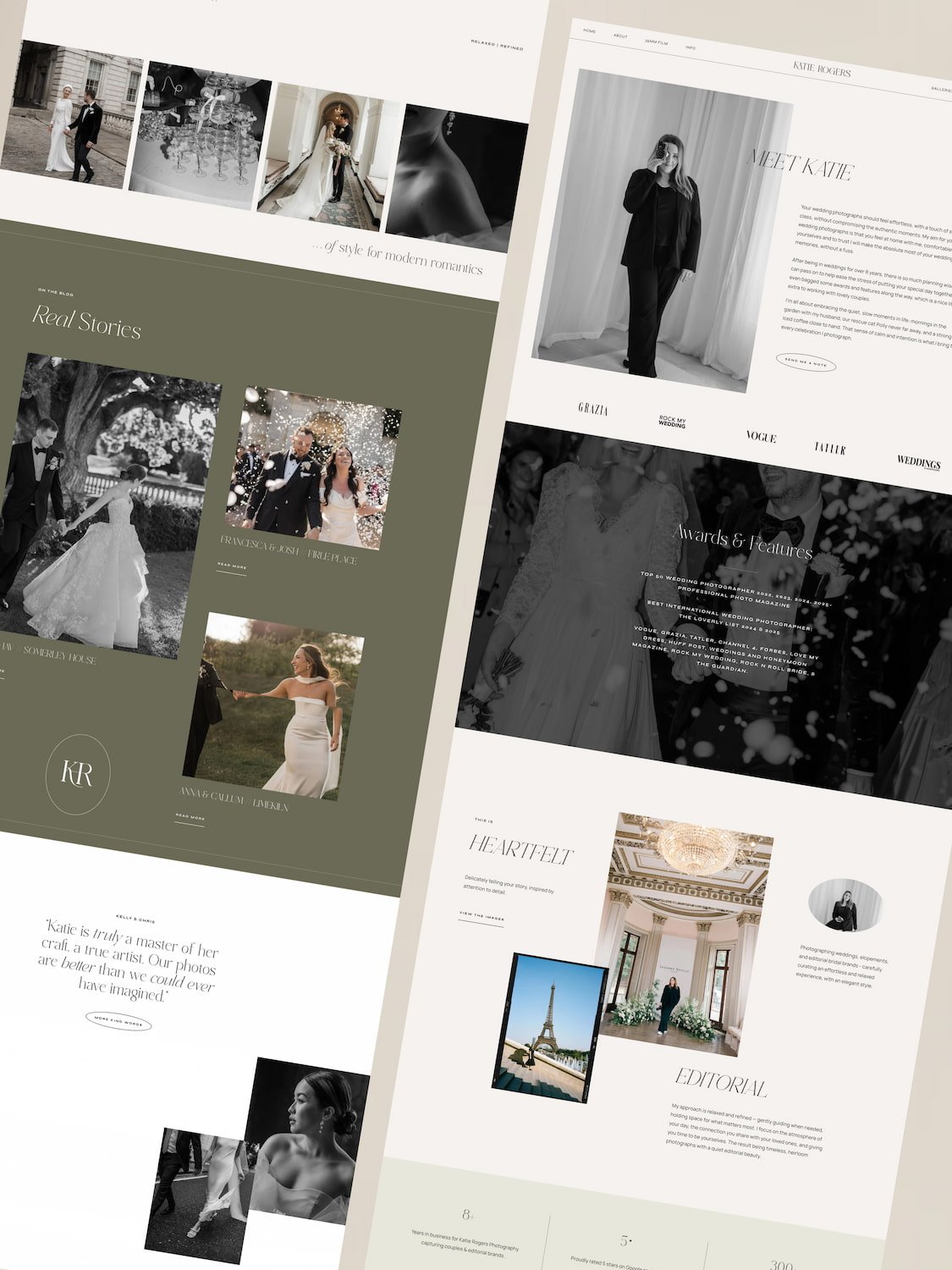Open the INFO navigation item
952x1270 pixels.
[x=691, y=47]
